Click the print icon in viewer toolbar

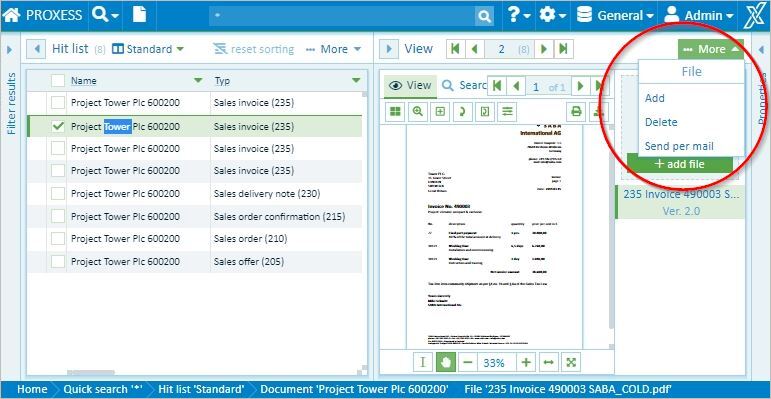(x=576, y=112)
